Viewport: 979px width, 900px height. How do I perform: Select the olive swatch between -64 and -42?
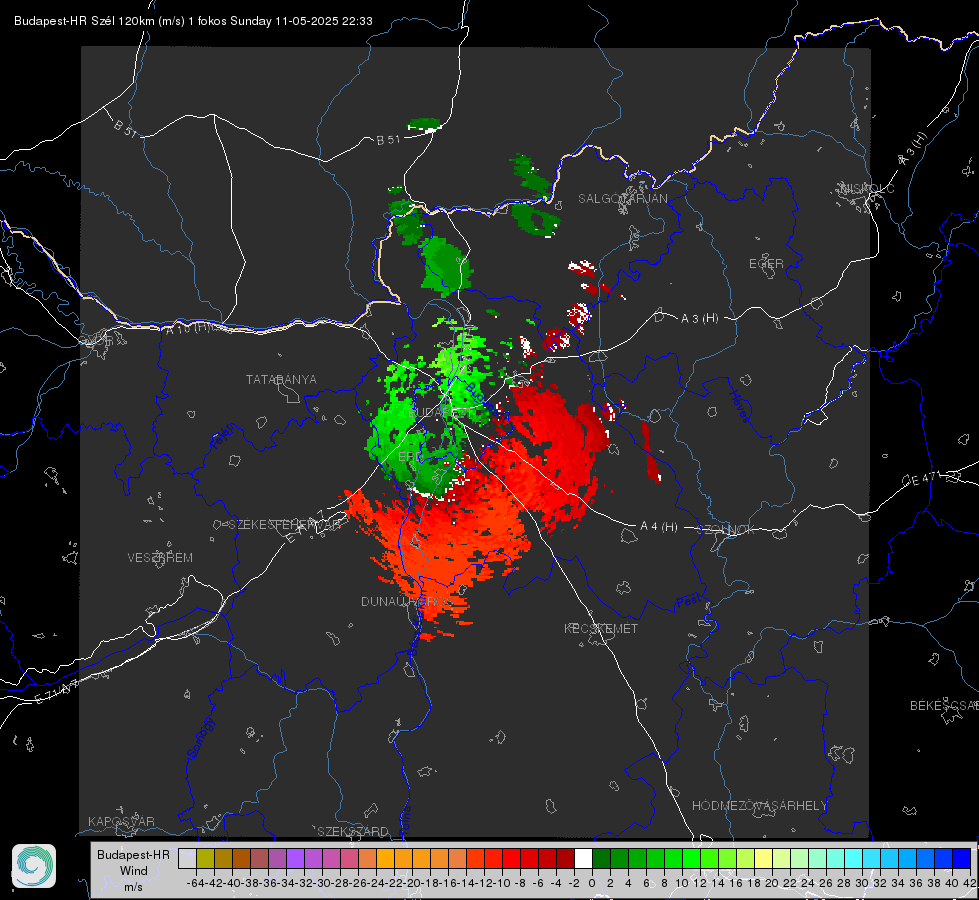pyautogui.click(x=205, y=858)
